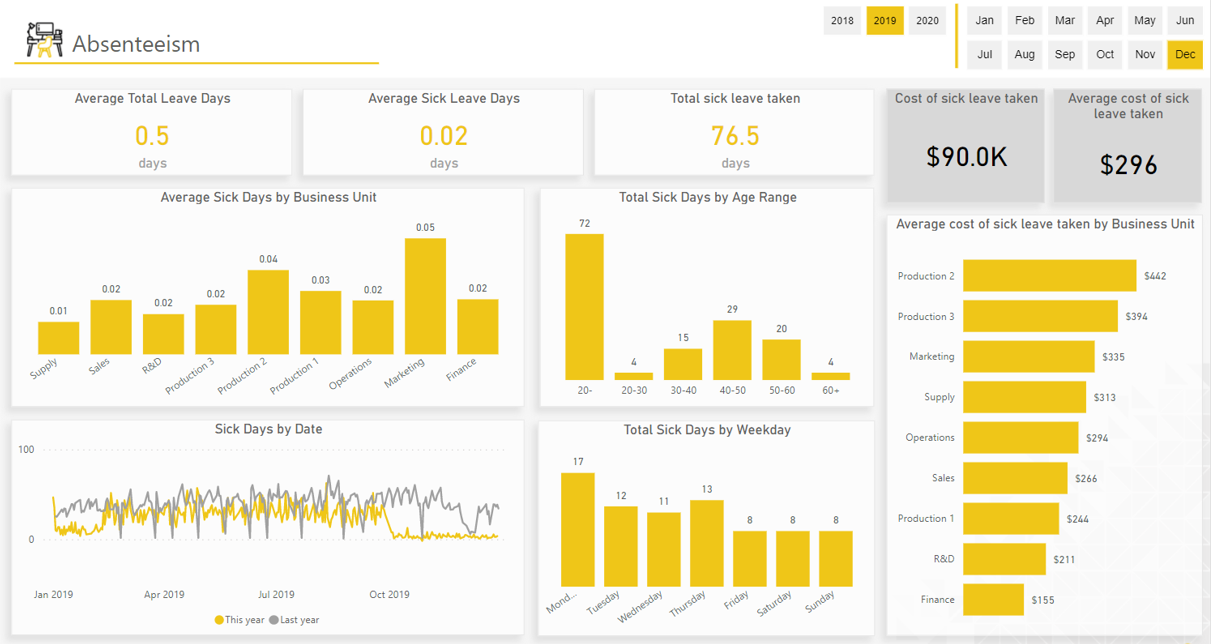This screenshot has height=644, width=1211.
Task: Click the Thursday bar in weekday chart
Action: coord(707,543)
